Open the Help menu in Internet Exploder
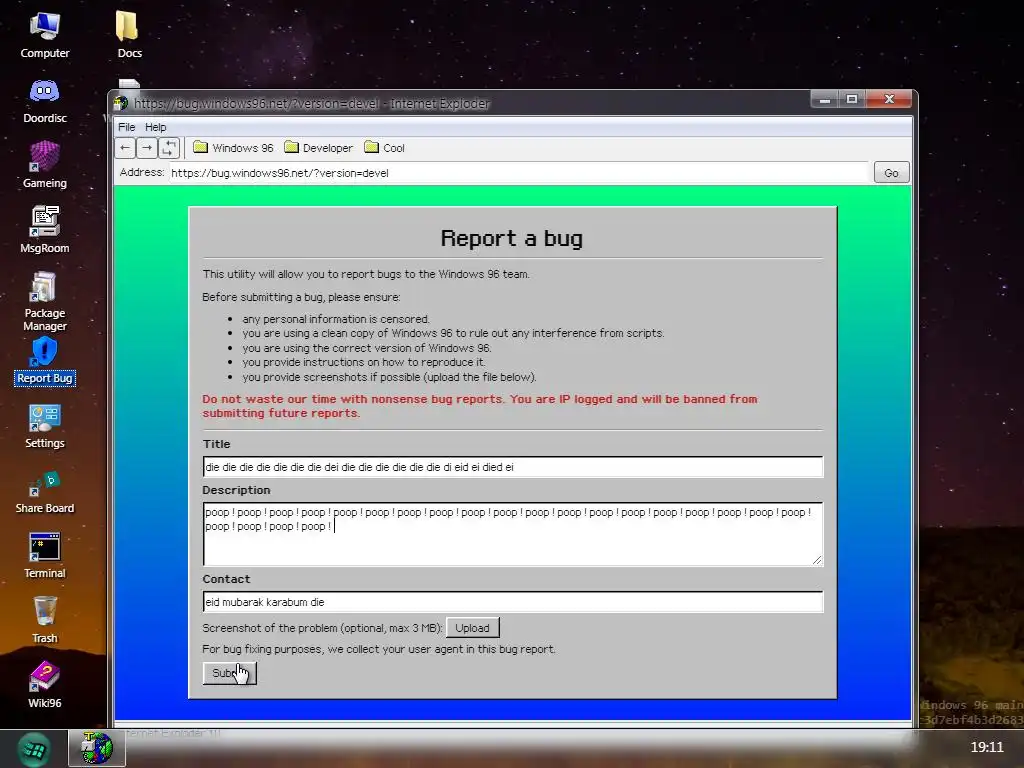 point(155,127)
